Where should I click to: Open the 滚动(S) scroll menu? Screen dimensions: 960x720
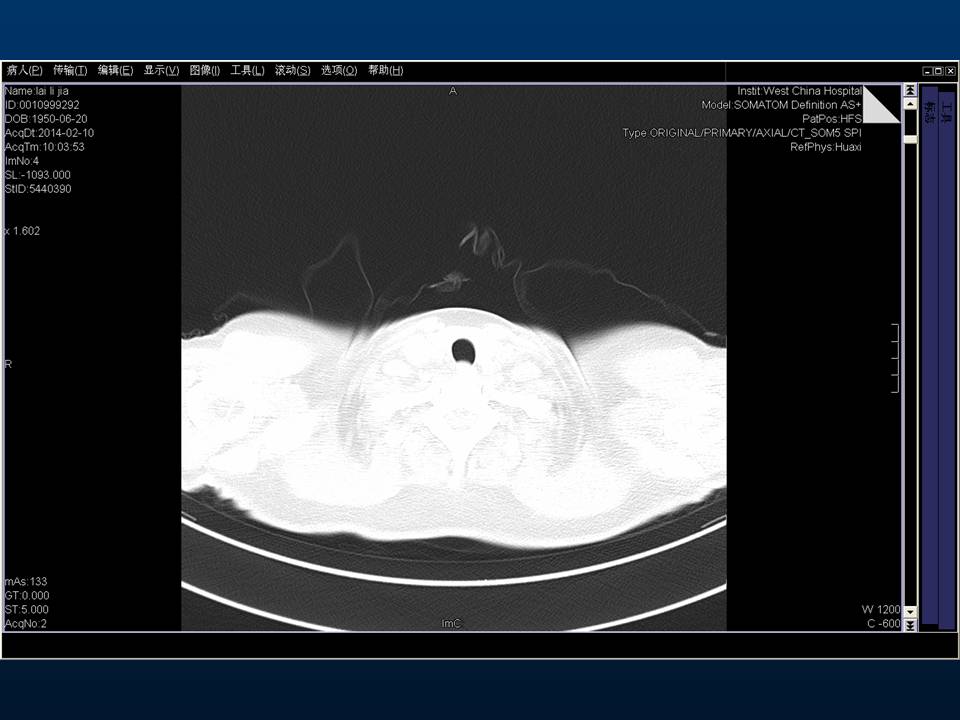tap(292, 71)
